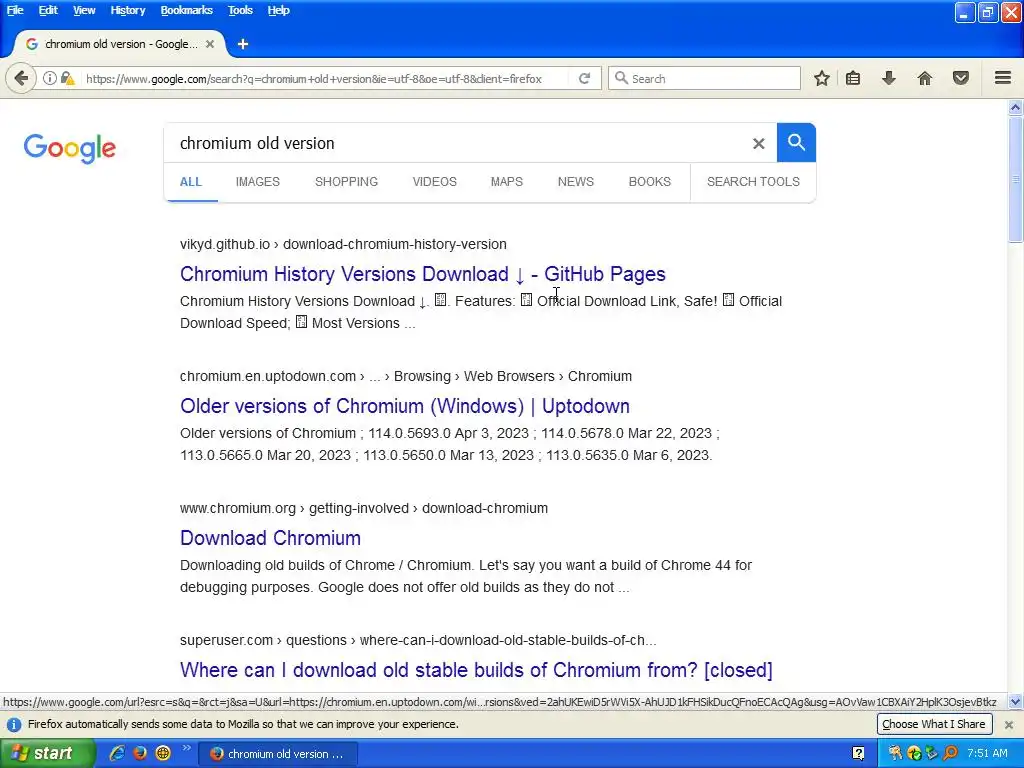
Task: Focus the Firefox Search box
Action: pos(704,78)
